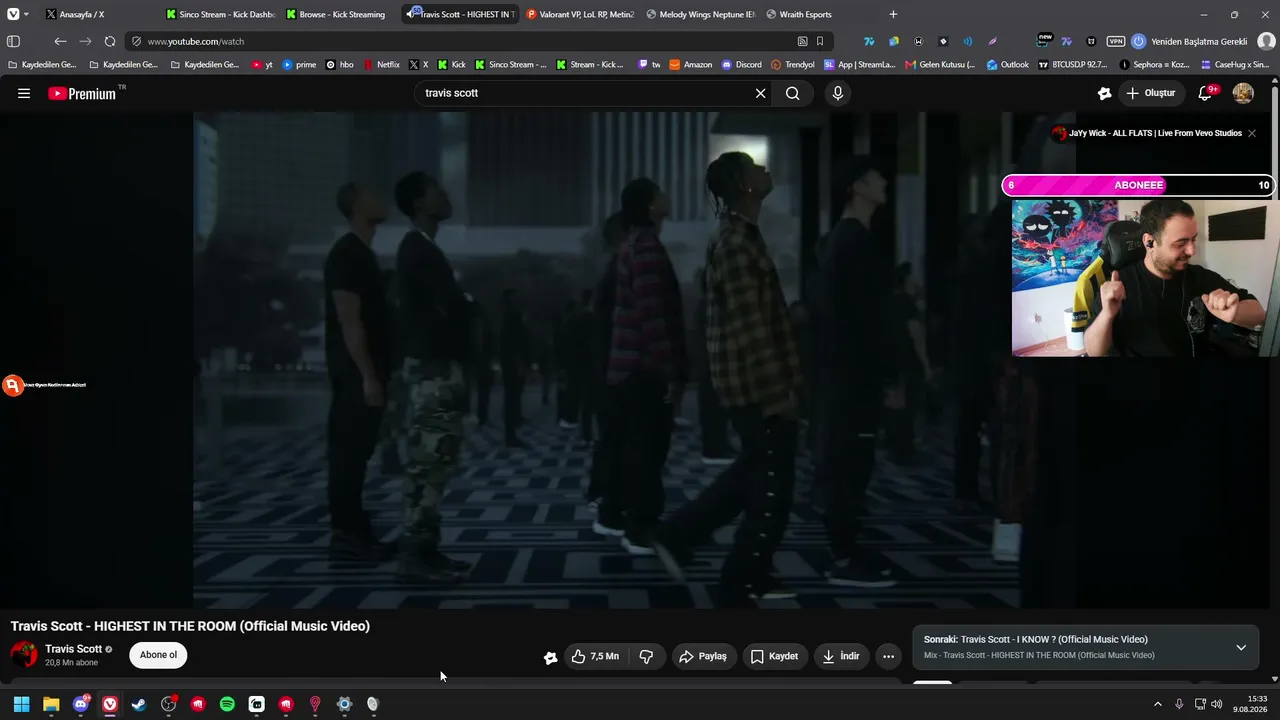
Task: Open the Windows Start menu
Action: click(21, 704)
